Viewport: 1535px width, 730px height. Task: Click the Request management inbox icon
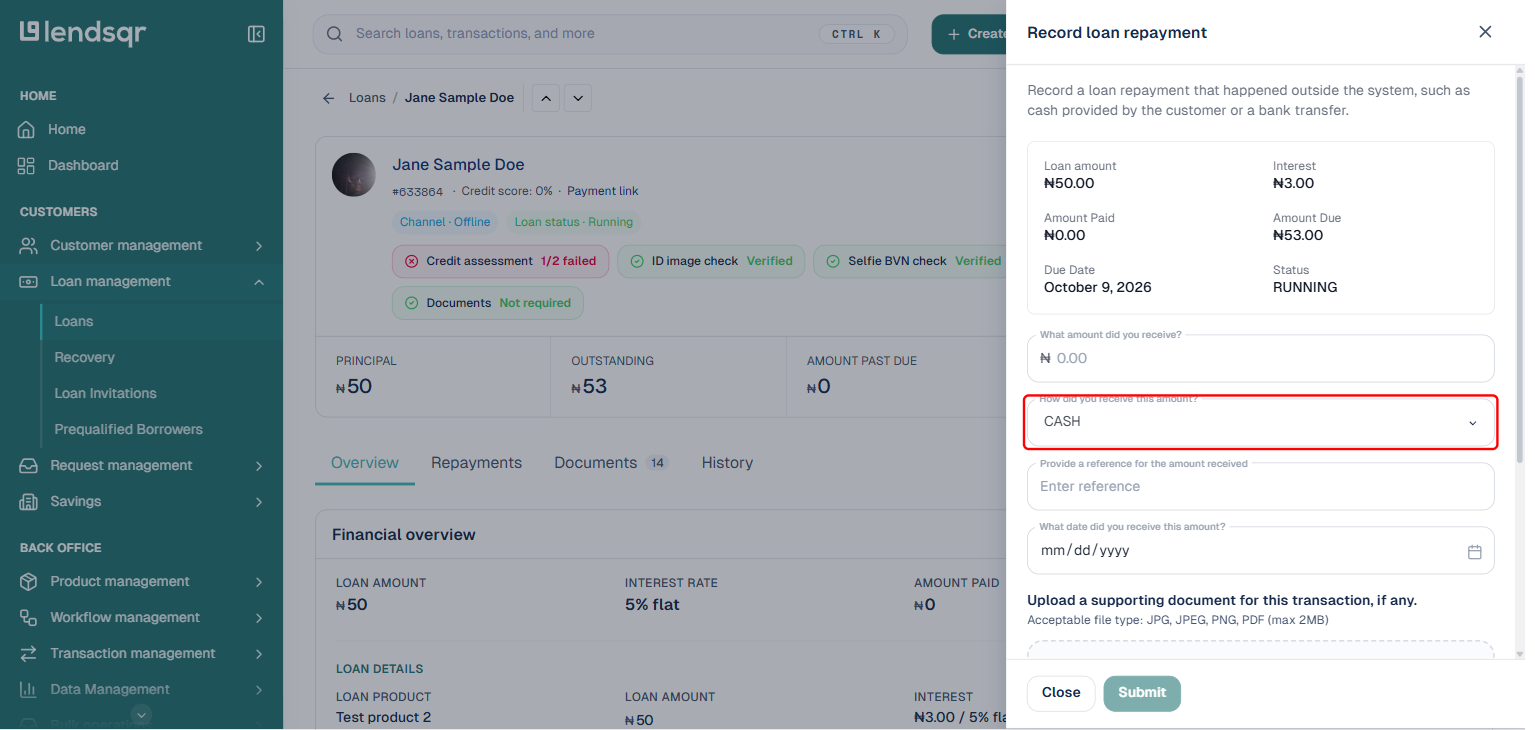pos(28,465)
